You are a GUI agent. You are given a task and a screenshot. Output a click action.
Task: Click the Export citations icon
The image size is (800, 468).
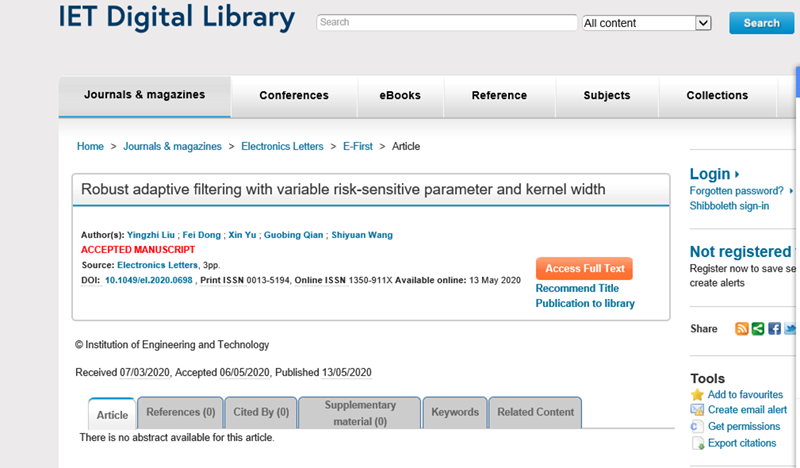tap(697, 443)
